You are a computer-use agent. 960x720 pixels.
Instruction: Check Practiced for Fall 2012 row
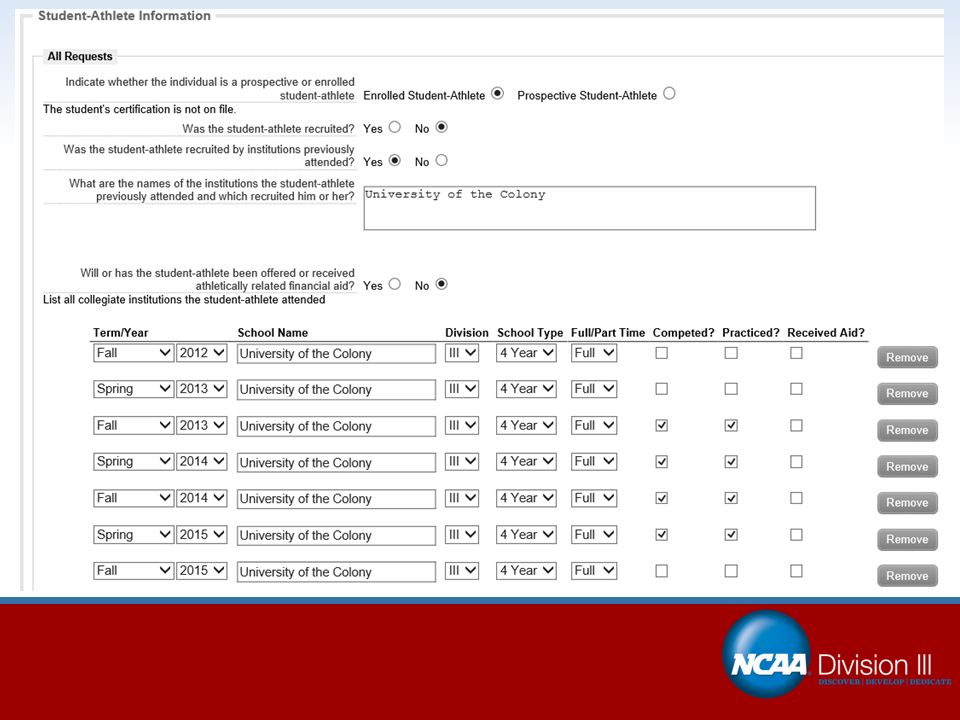tap(731, 353)
